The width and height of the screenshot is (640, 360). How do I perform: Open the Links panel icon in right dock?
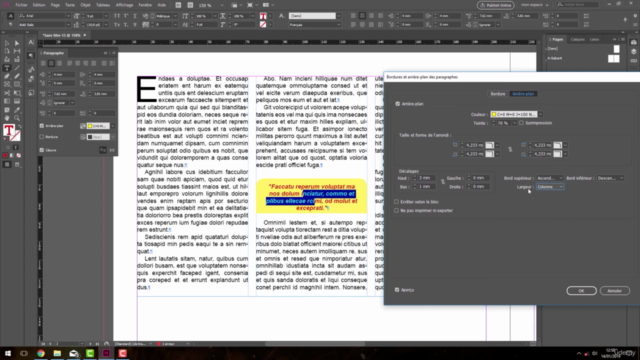[x=633, y=61]
